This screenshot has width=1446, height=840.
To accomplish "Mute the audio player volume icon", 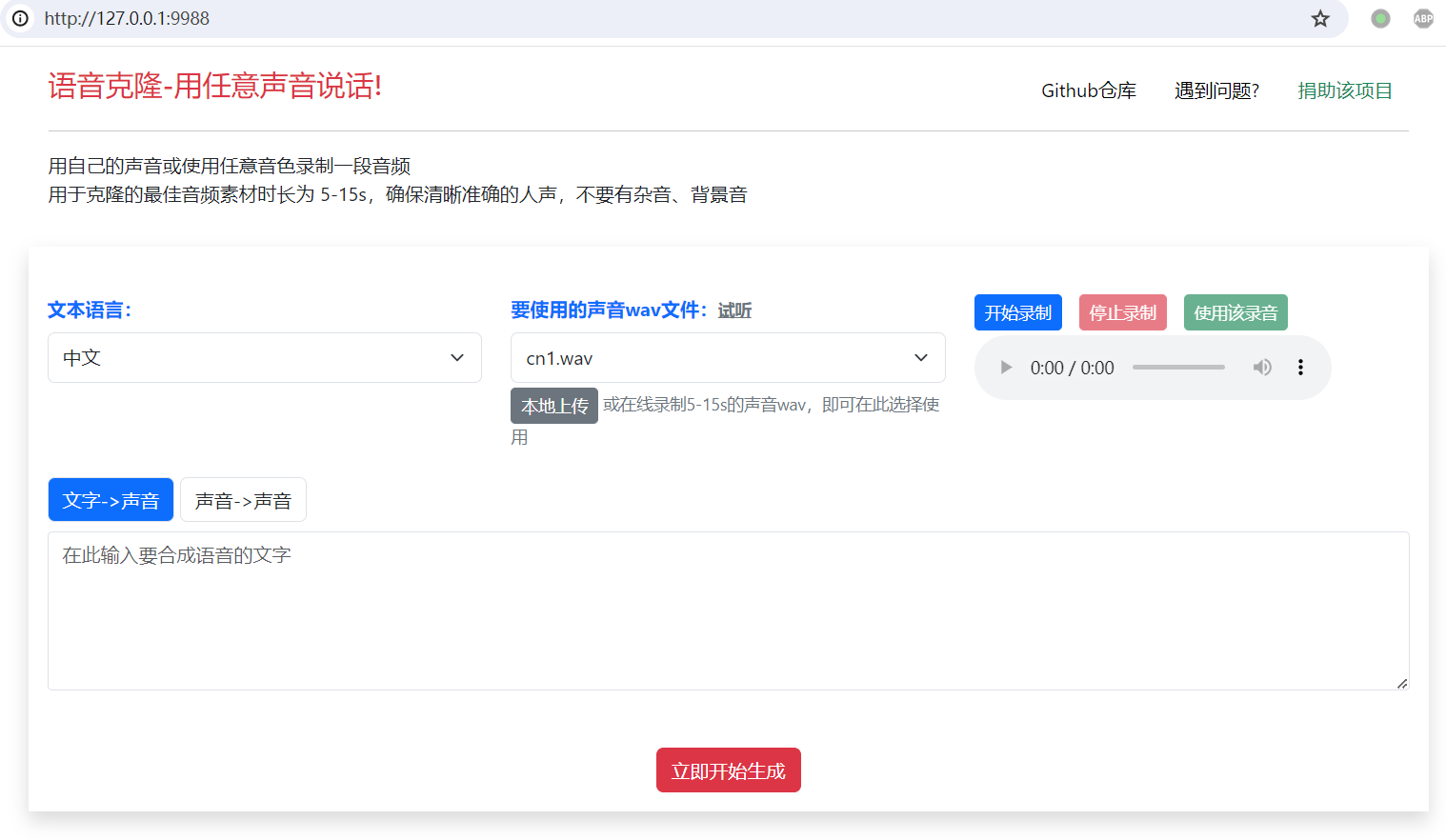I will coord(1262,367).
